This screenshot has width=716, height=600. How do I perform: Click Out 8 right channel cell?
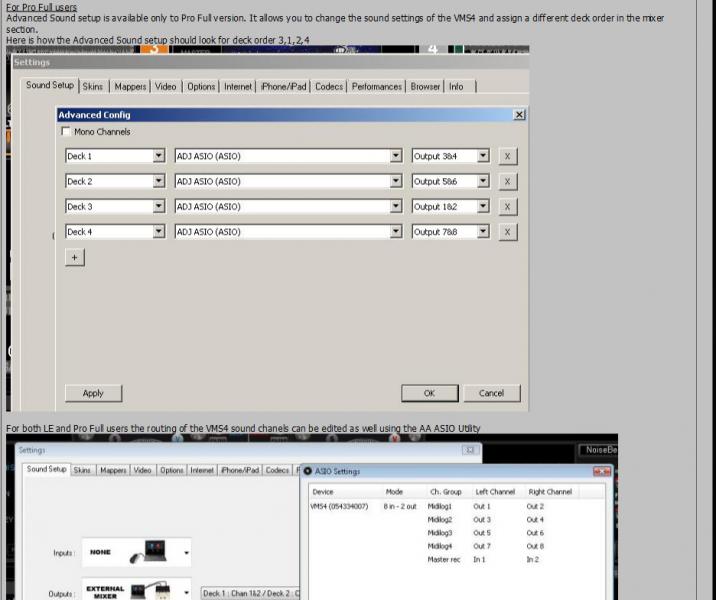(x=535, y=546)
